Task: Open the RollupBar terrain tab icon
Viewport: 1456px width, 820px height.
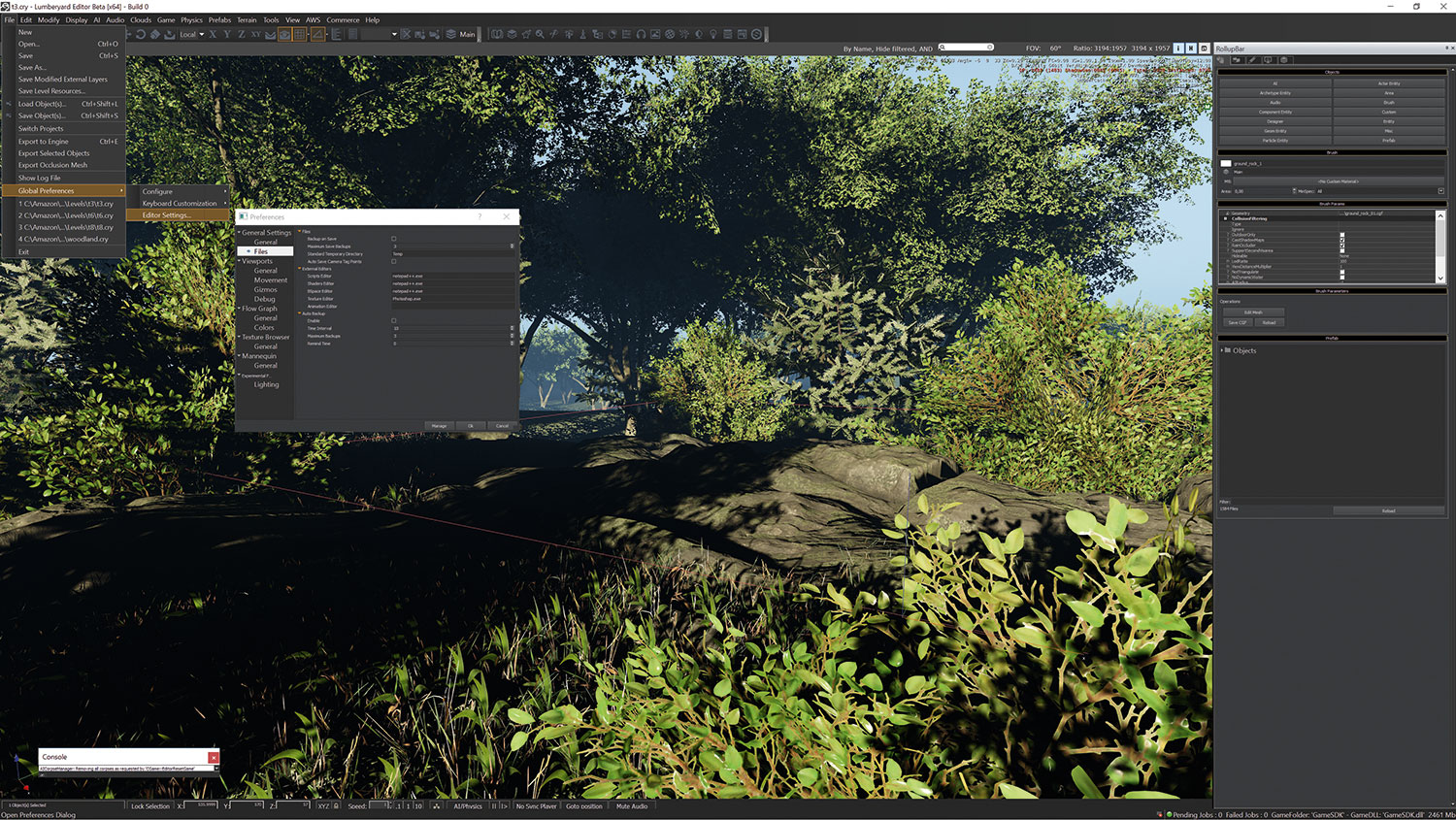Action: point(1237,60)
